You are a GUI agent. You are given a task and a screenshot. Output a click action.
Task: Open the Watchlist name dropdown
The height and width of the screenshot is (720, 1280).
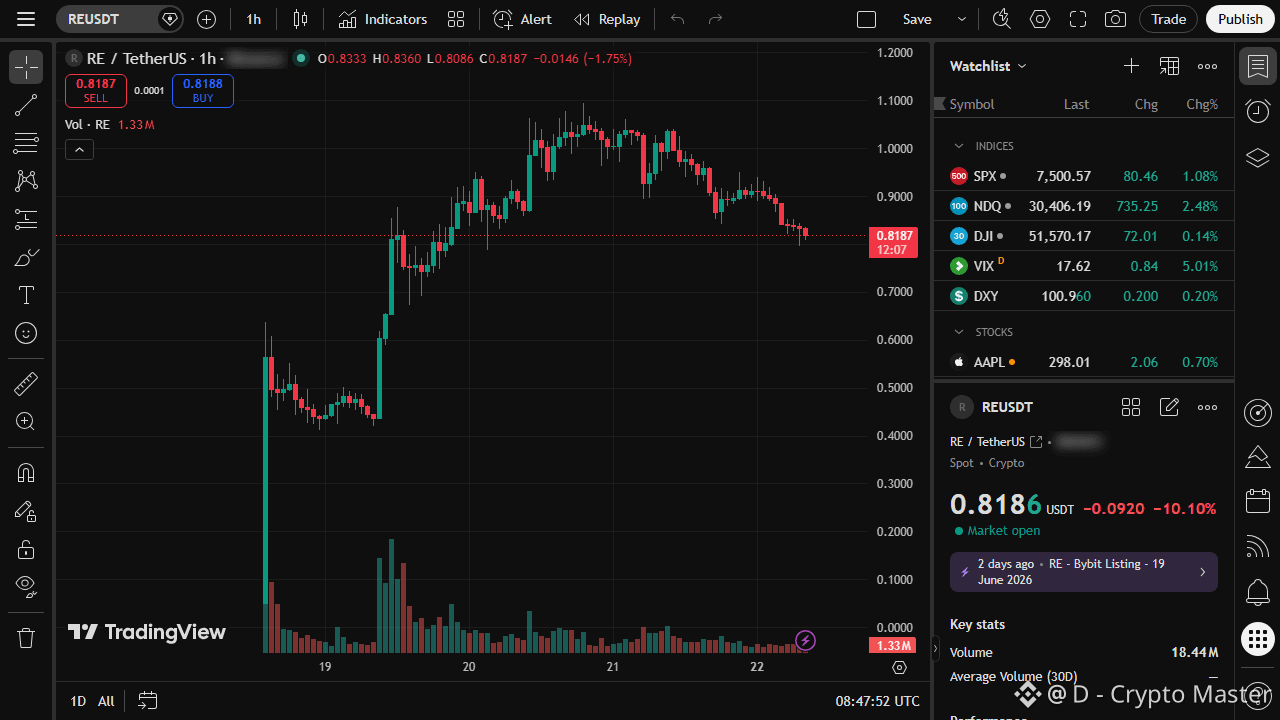coord(988,66)
